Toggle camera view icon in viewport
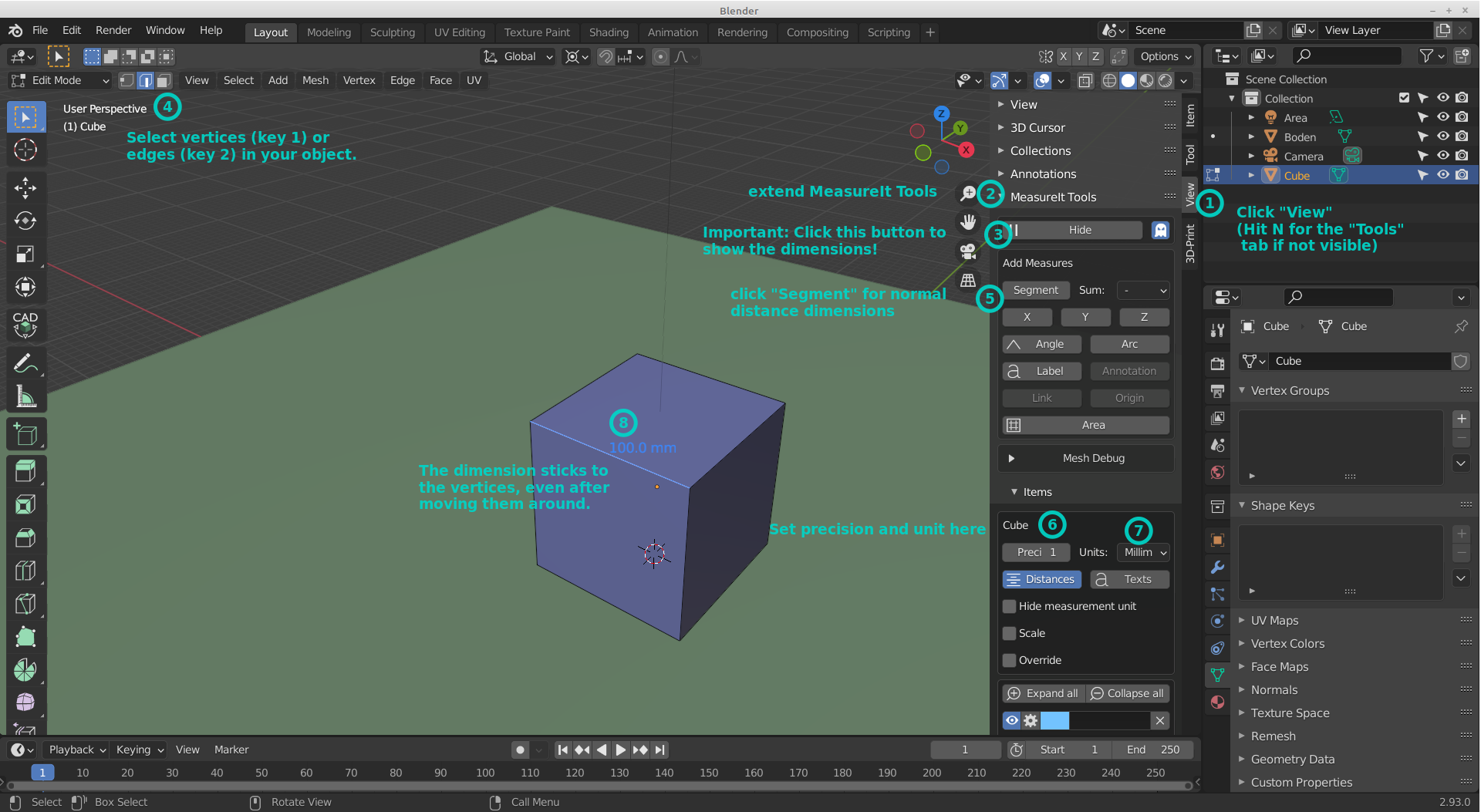The image size is (1481, 812). pyautogui.click(x=968, y=251)
